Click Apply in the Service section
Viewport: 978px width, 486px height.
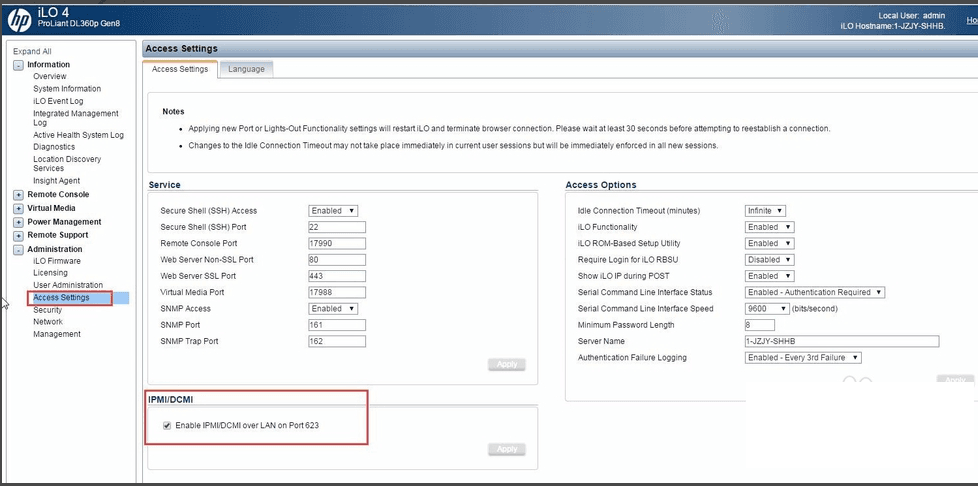click(x=506, y=364)
